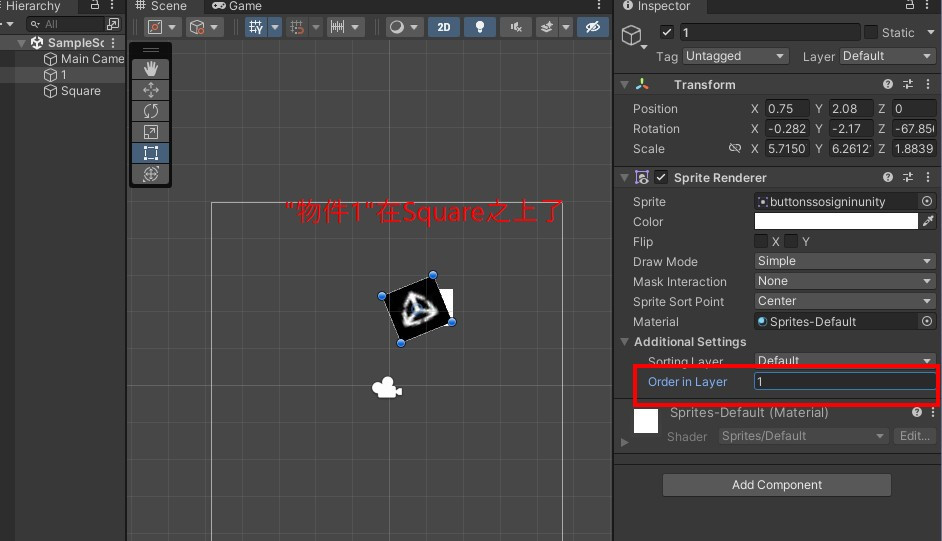Open Draw Mode Simple dropdown
Image resolution: width=942 pixels, height=541 pixels.
pos(845,261)
